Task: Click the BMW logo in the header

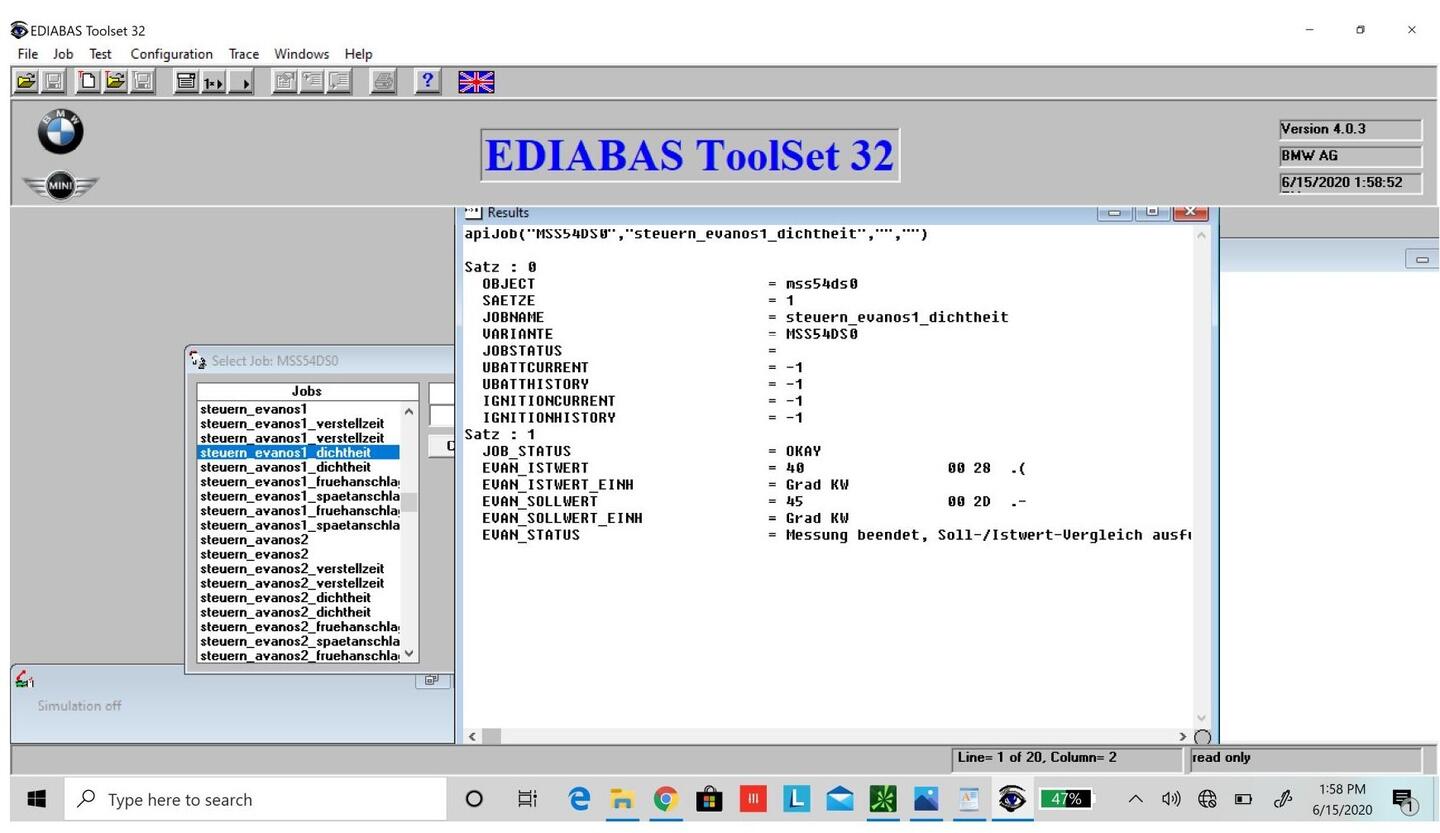Action: pos(60,132)
